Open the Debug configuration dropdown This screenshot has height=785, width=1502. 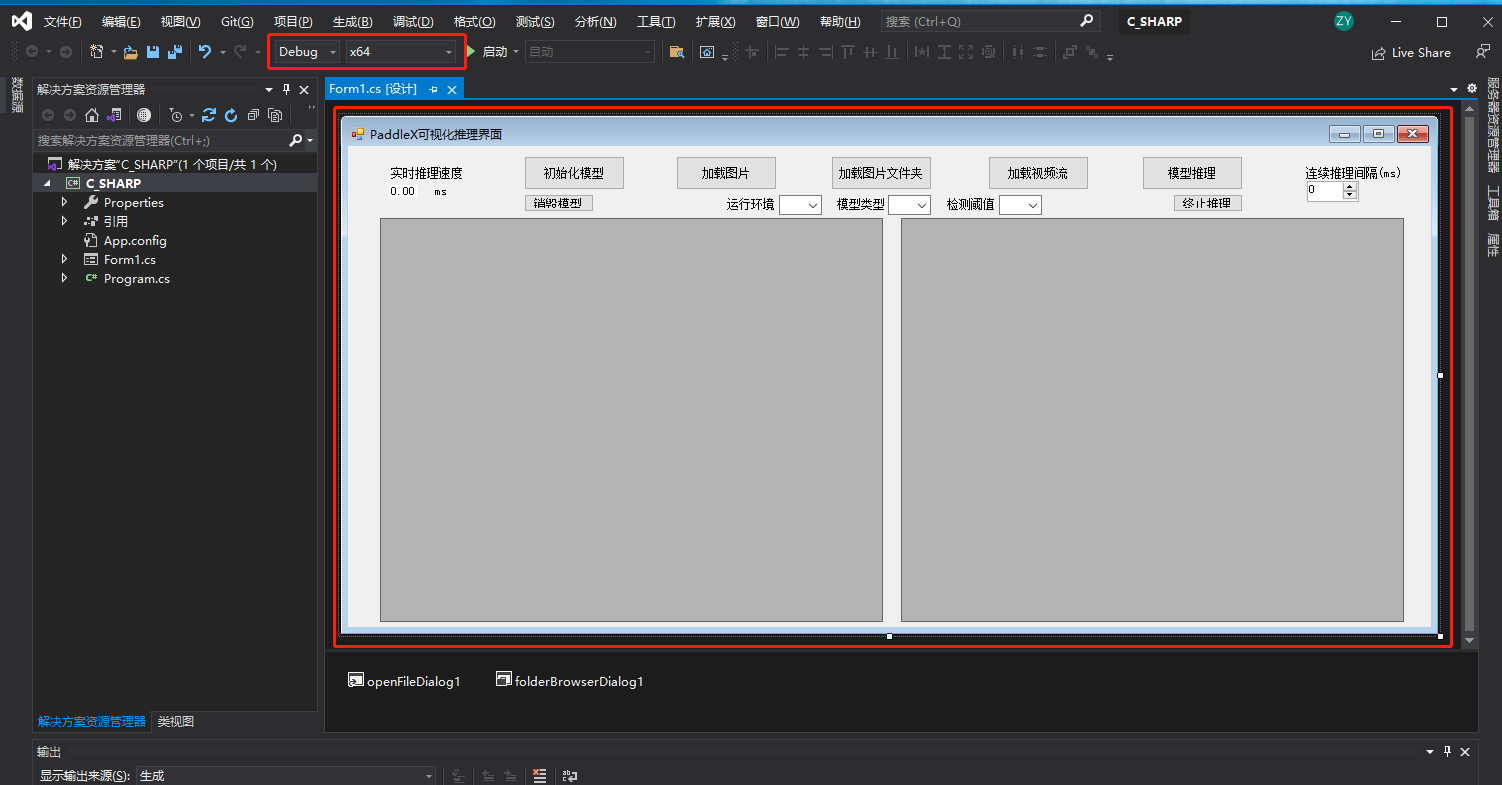pos(308,52)
